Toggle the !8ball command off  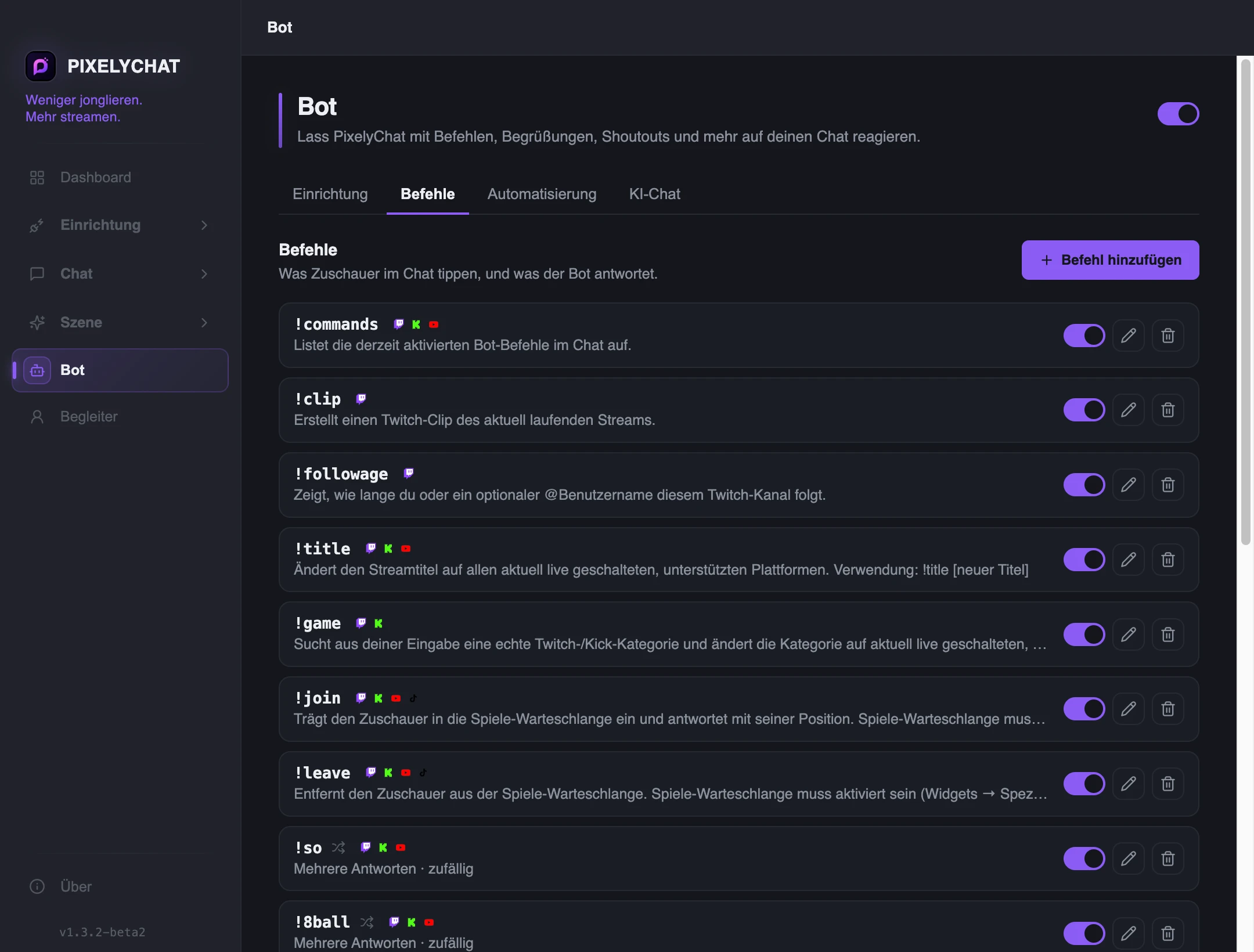(1084, 933)
